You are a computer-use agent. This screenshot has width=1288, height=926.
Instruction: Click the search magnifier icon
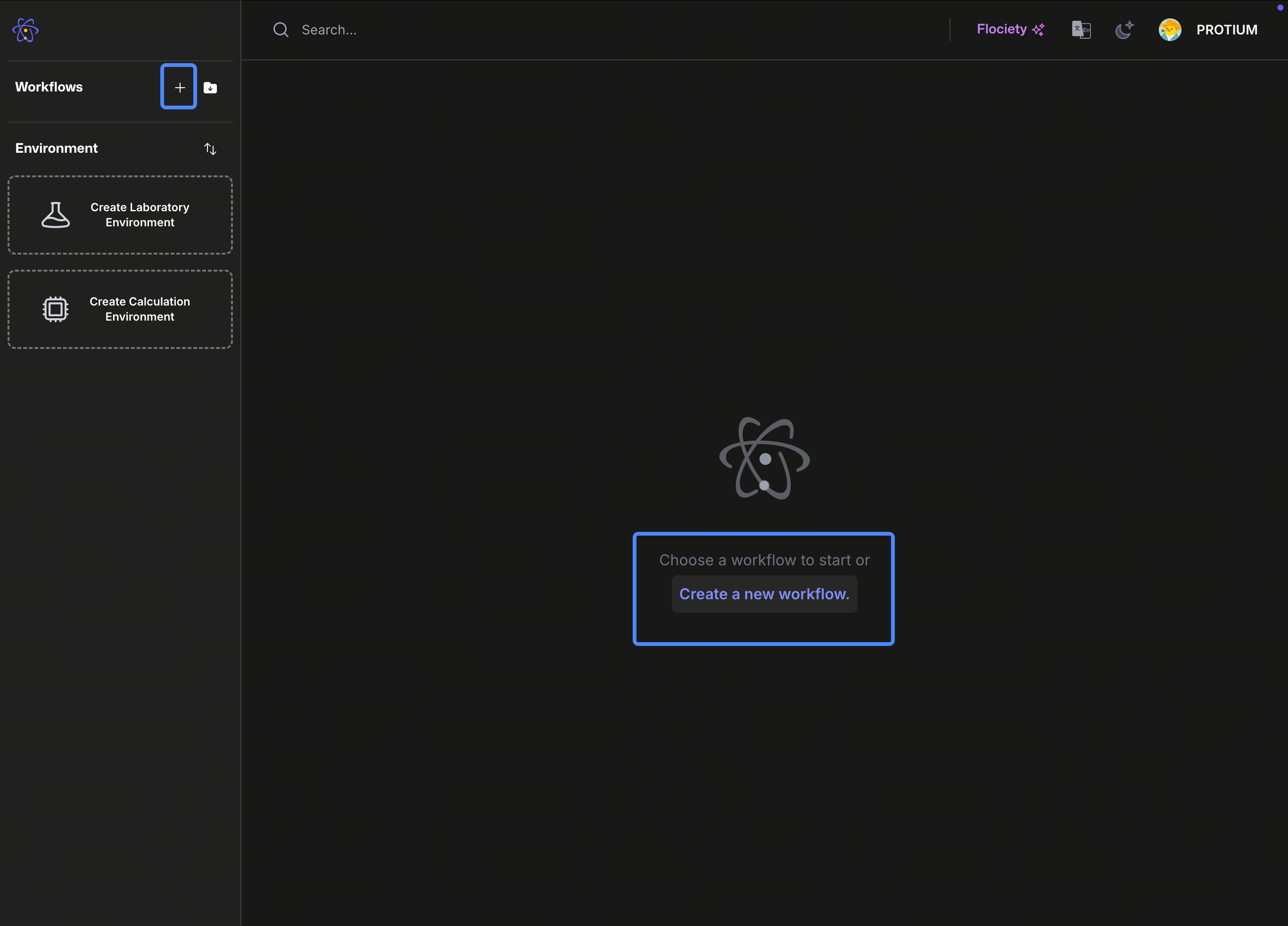[281, 30]
